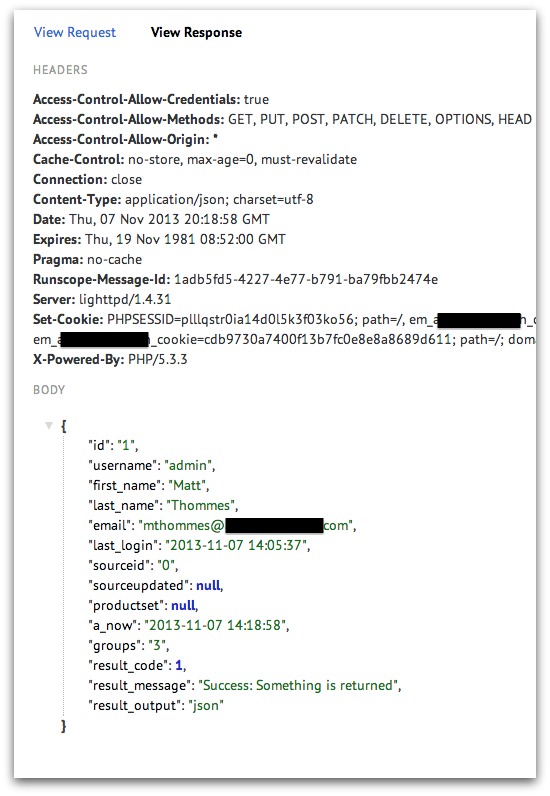Click the "admin" username value
The image size is (550, 796).
pos(187,466)
